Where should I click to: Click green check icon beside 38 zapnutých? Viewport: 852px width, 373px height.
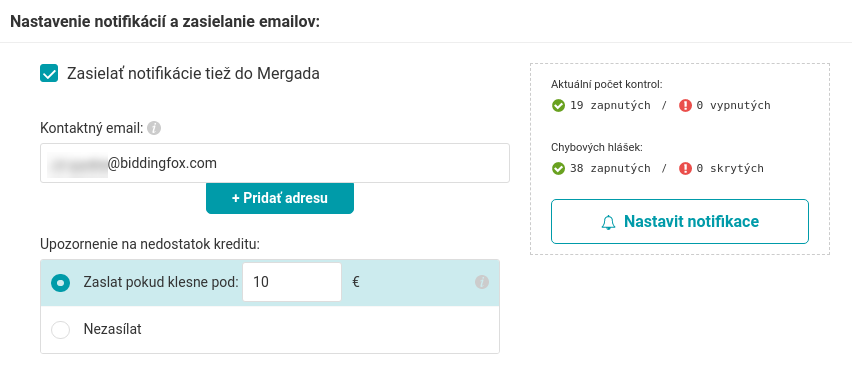[x=558, y=169]
